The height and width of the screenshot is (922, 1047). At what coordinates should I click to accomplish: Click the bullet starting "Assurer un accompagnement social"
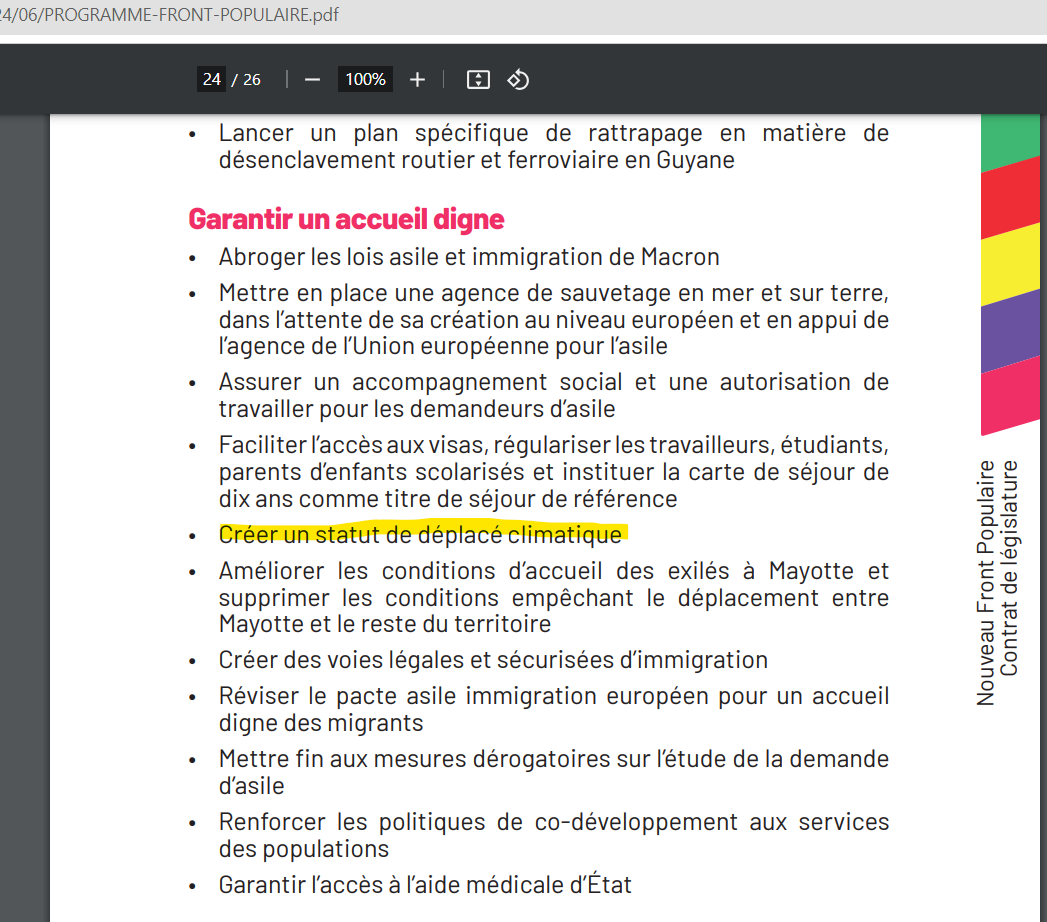pyautogui.click(x=554, y=396)
